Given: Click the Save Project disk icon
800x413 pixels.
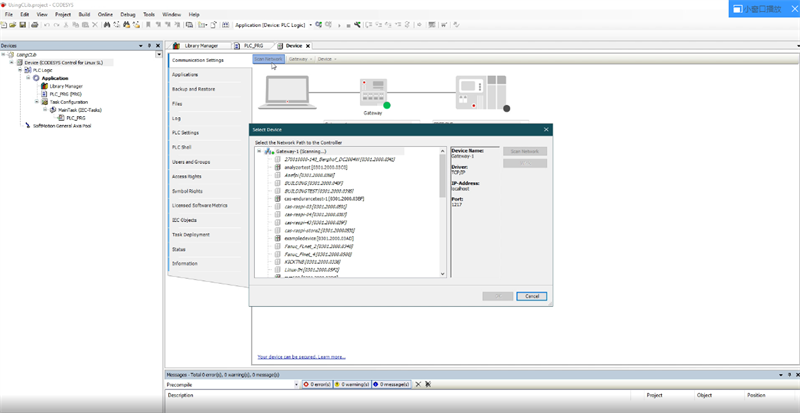Looking at the screenshot, I should pyautogui.click(x=22, y=25).
